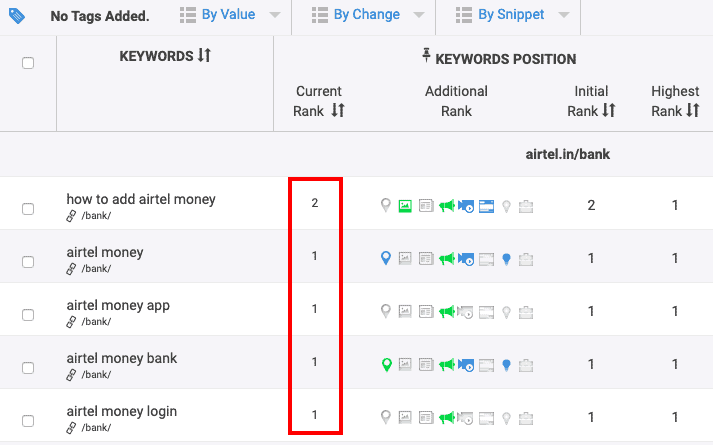713x445 pixels.
Task: Click the green megaphone icon in airtel money app row
Action: [x=447, y=312]
